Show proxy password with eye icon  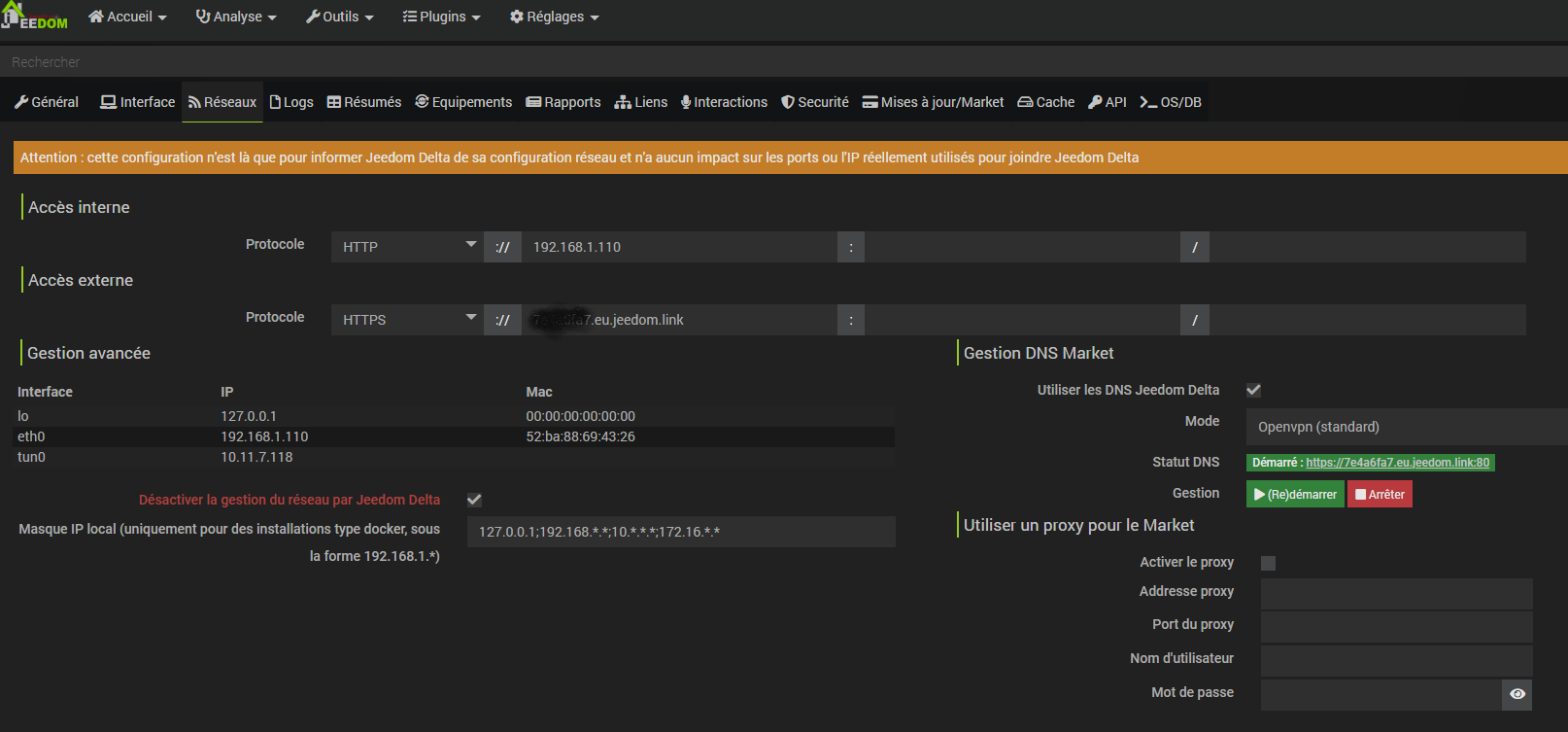pyautogui.click(x=1517, y=694)
